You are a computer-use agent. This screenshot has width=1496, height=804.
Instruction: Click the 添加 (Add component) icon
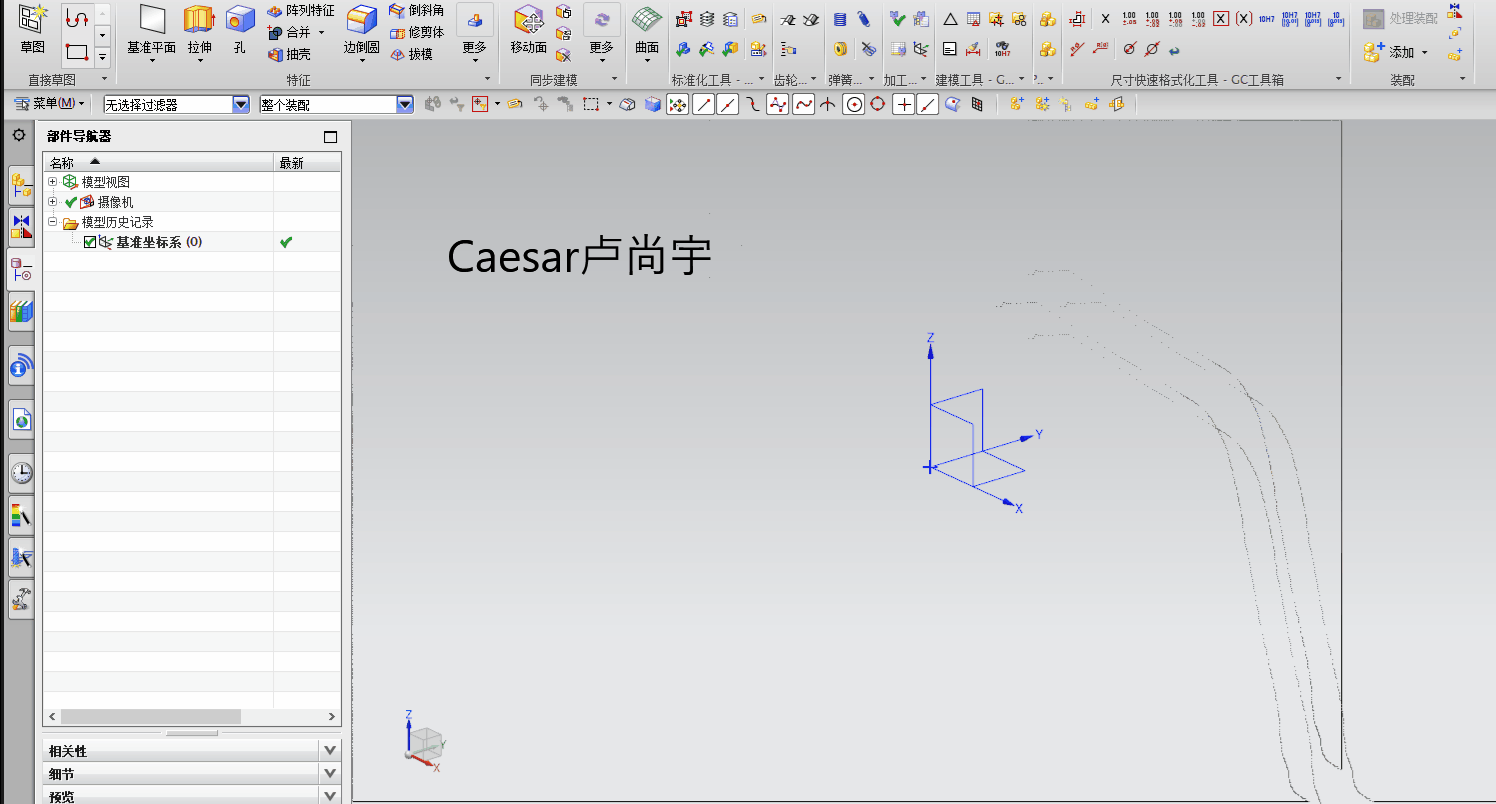pos(1373,52)
